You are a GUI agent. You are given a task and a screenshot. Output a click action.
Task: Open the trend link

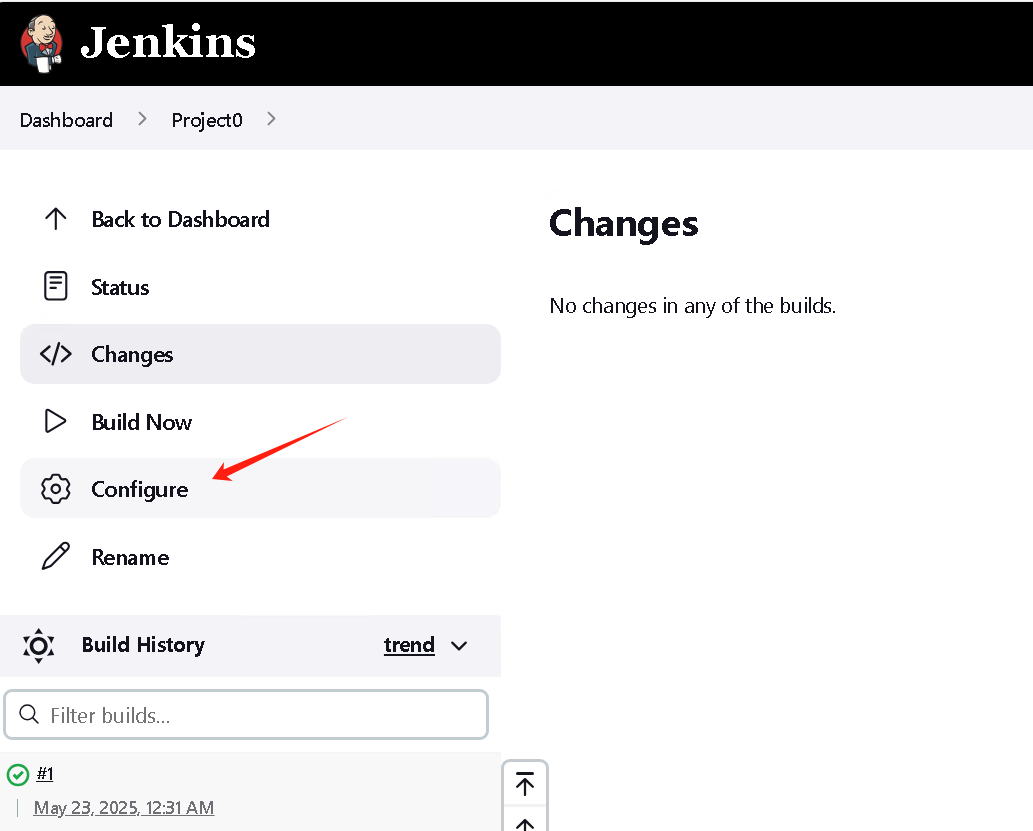tap(409, 645)
